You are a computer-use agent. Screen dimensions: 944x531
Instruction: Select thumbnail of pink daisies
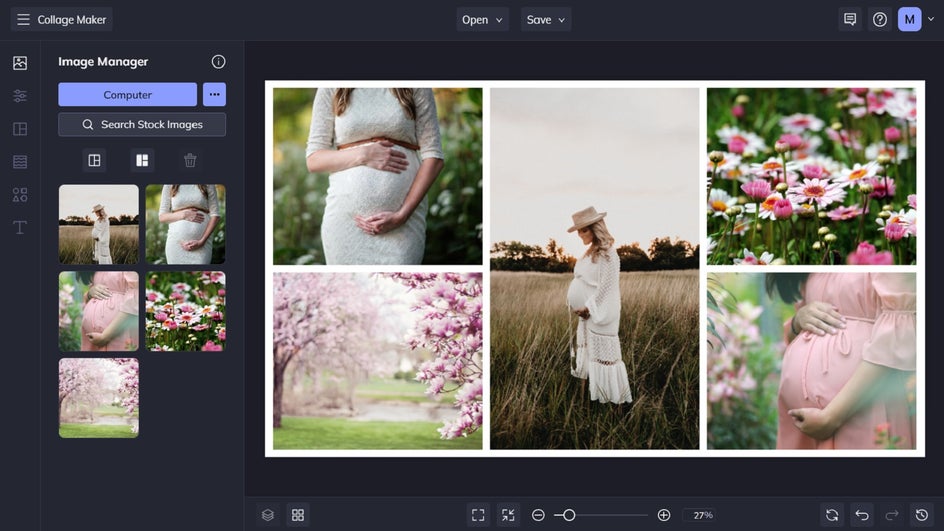click(x=185, y=311)
